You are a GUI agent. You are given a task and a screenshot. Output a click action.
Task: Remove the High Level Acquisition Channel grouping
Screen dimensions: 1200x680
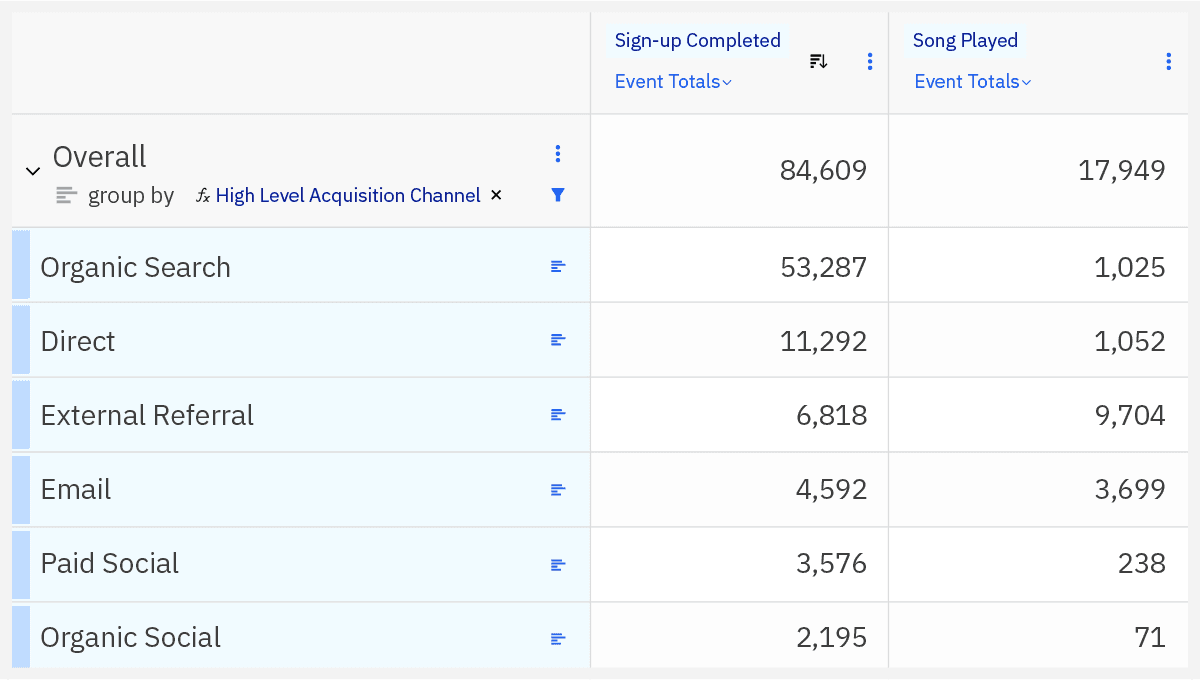[x=496, y=195]
